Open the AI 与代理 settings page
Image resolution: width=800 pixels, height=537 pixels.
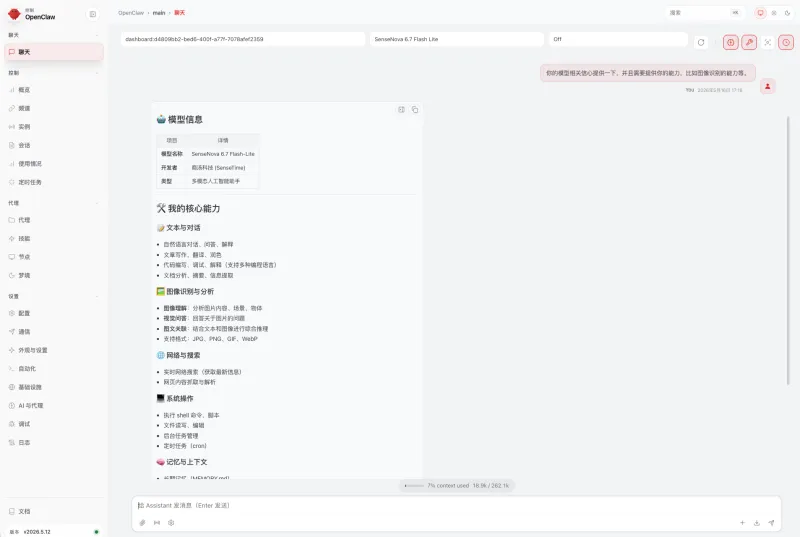tap(54, 405)
